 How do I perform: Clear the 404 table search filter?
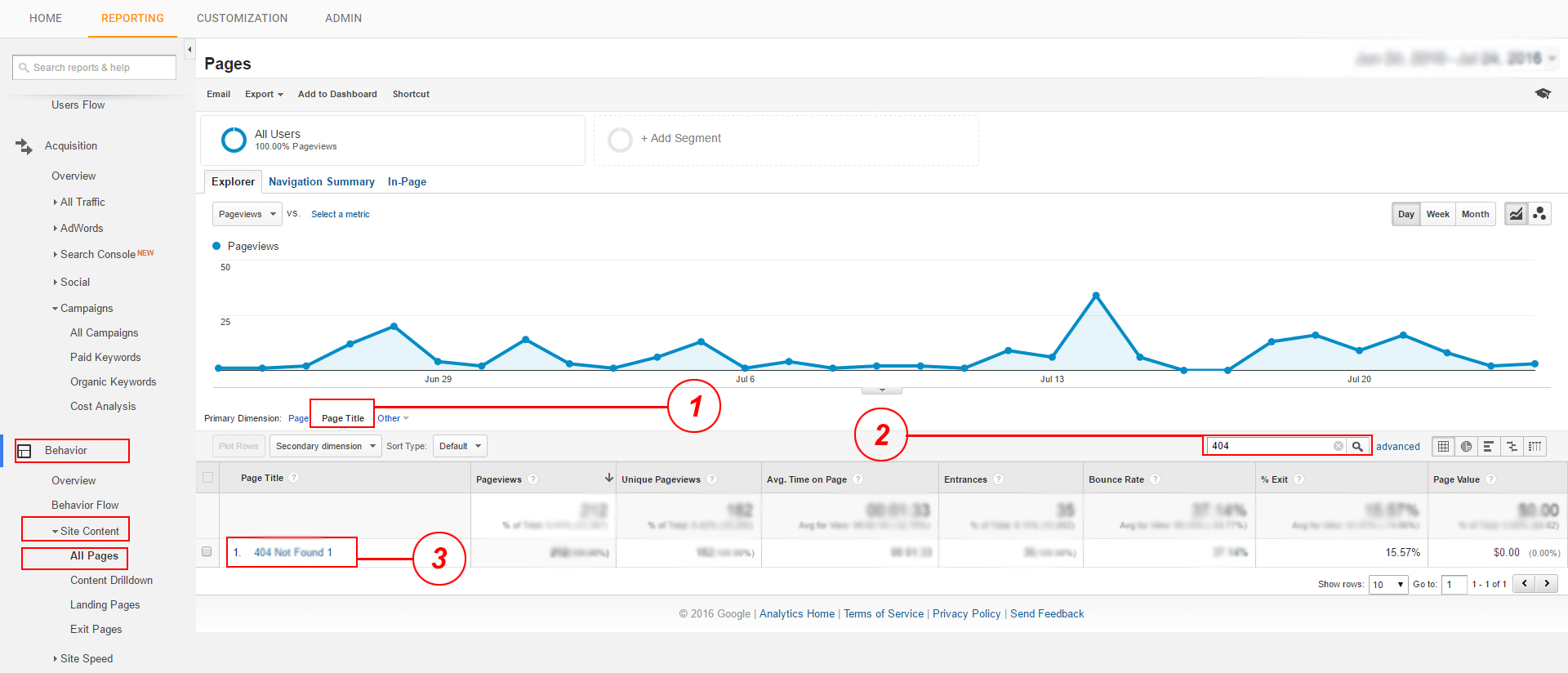coord(1339,446)
